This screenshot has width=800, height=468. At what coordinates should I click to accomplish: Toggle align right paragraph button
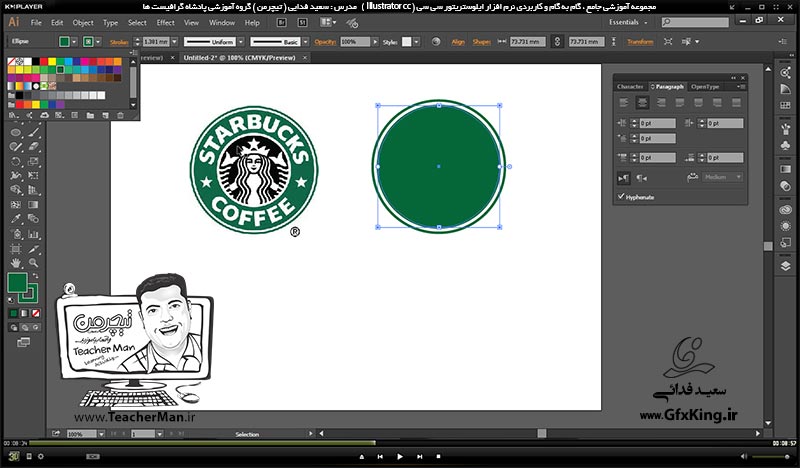point(661,103)
